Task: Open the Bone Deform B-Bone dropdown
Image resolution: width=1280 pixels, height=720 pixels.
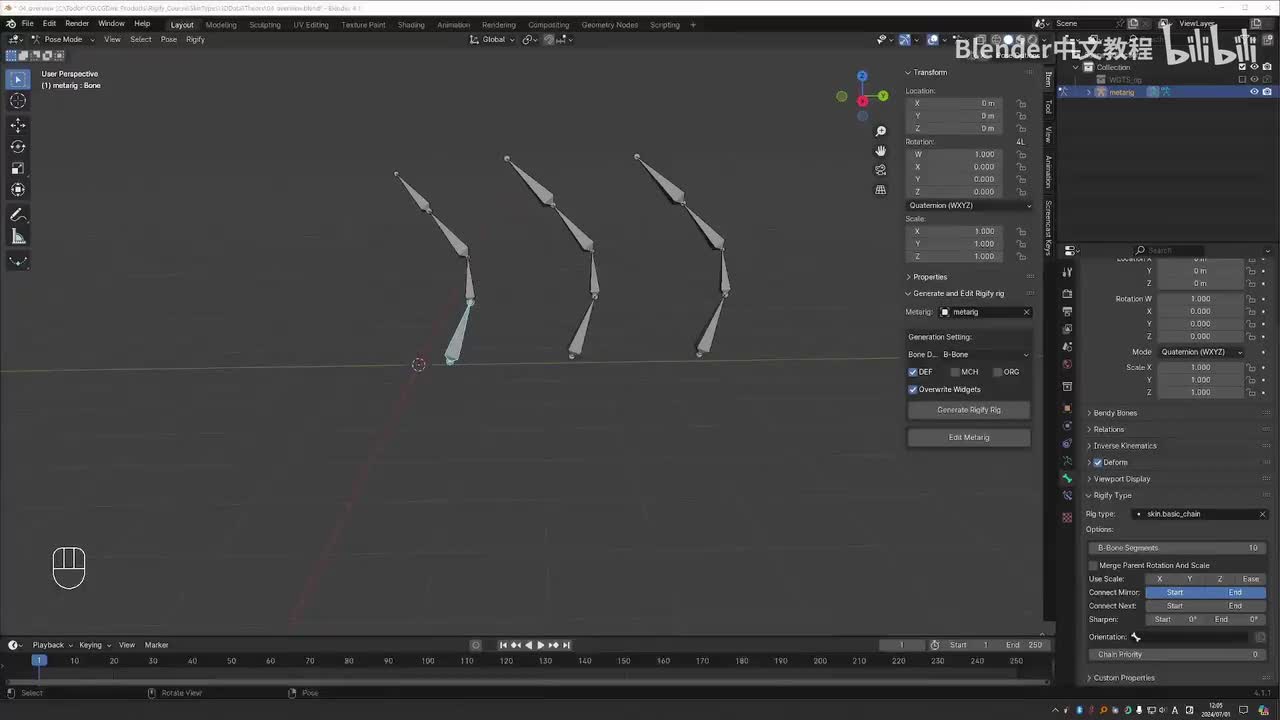Action: (x=985, y=354)
